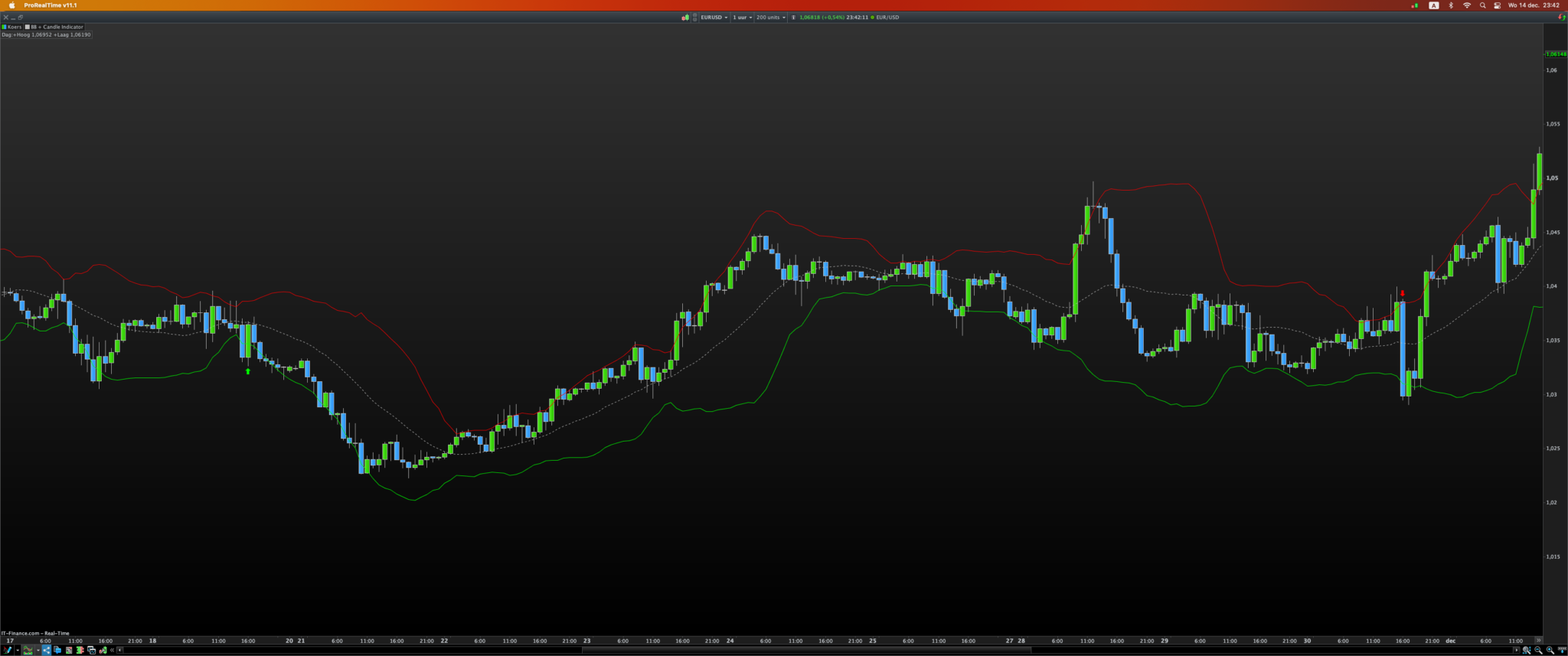Click the zoom in magnifier icon
The width and height of the screenshot is (1568, 656).
[x=1550, y=650]
